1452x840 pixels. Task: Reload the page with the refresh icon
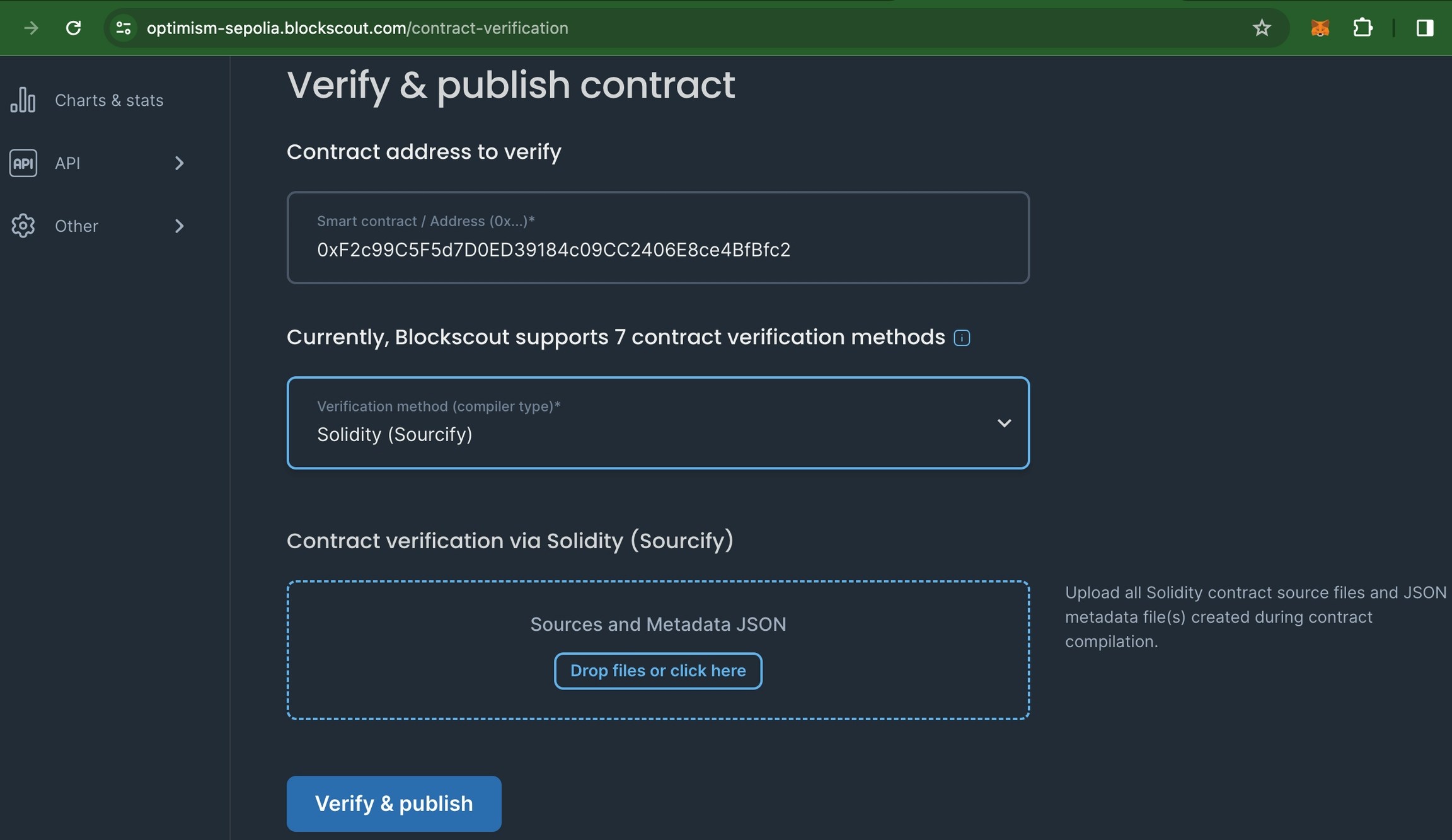74,28
